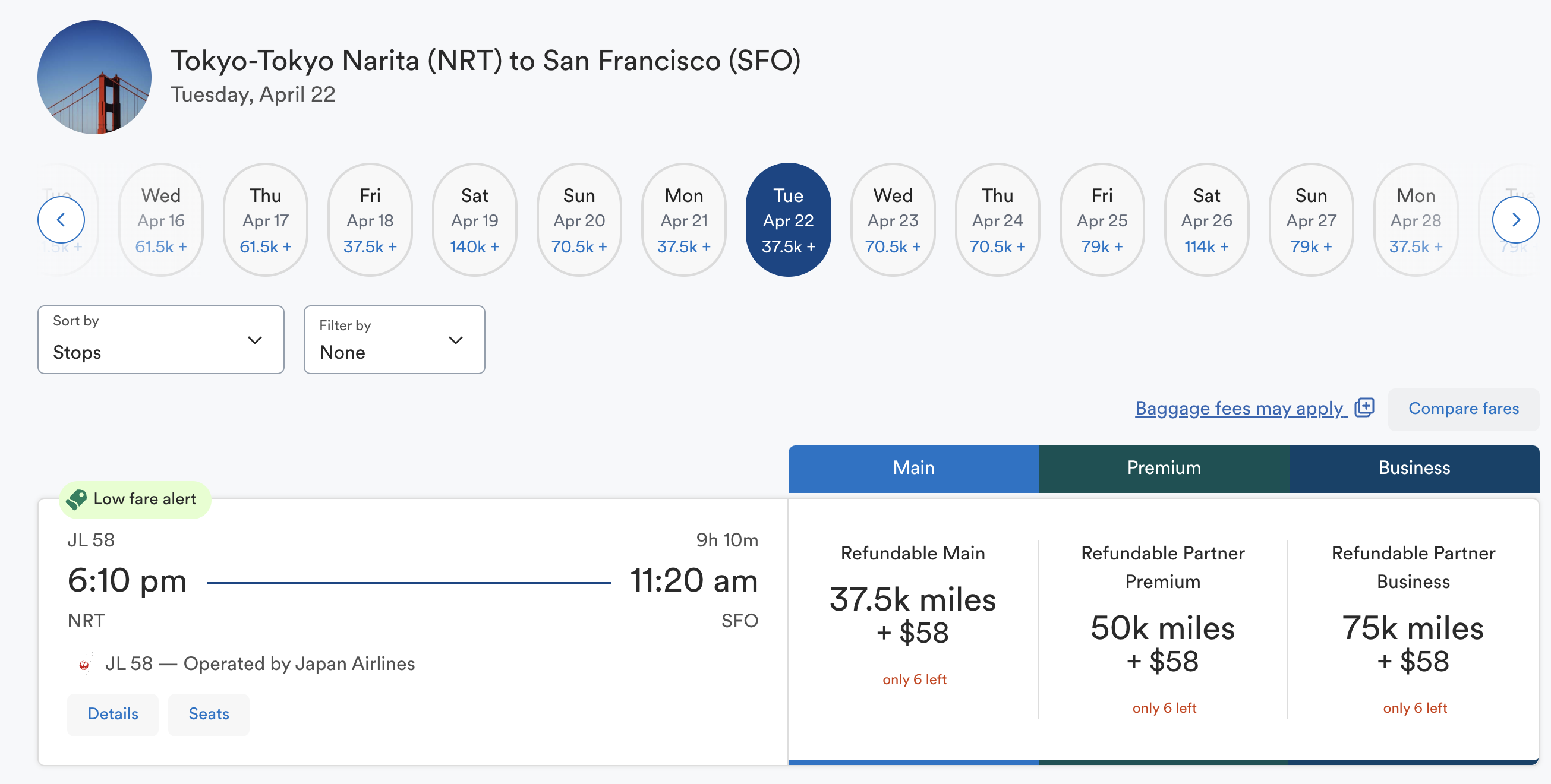Select Fri Apr 18 date option
The height and width of the screenshot is (784, 1551).
[x=370, y=220]
